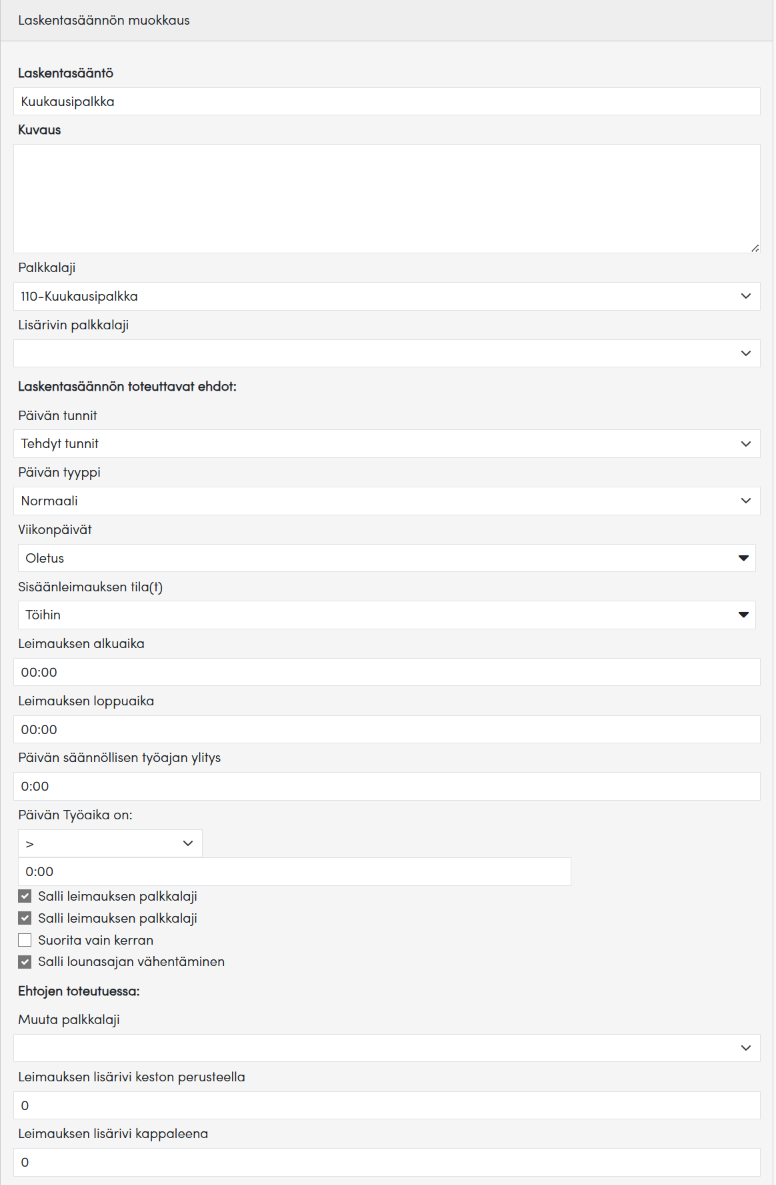Disable Salli lounasajan vähentäminen checkbox
776x1185 pixels.
[25, 962]
